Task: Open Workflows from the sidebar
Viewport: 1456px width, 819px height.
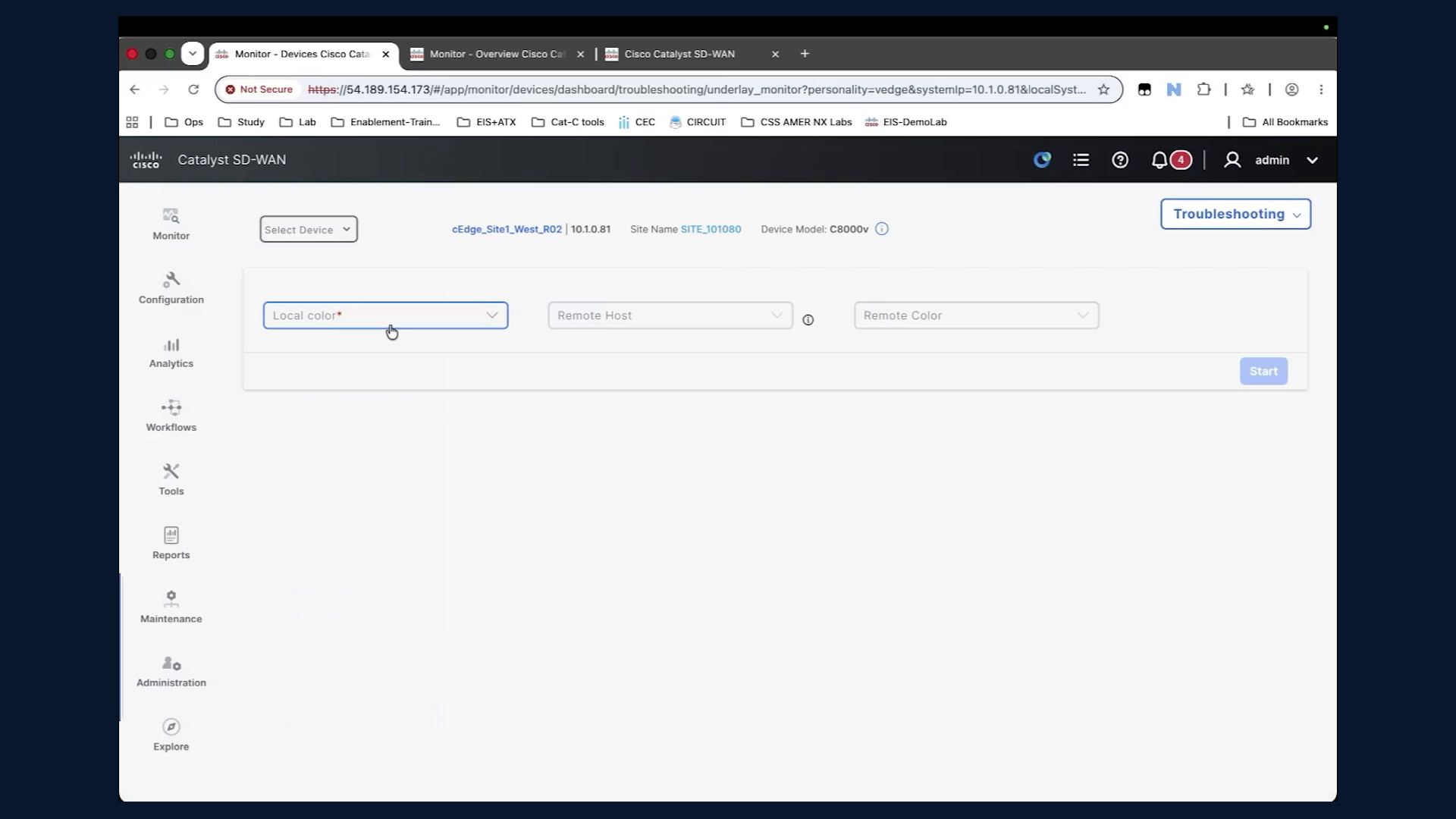Action: click(x=171, y=416)
